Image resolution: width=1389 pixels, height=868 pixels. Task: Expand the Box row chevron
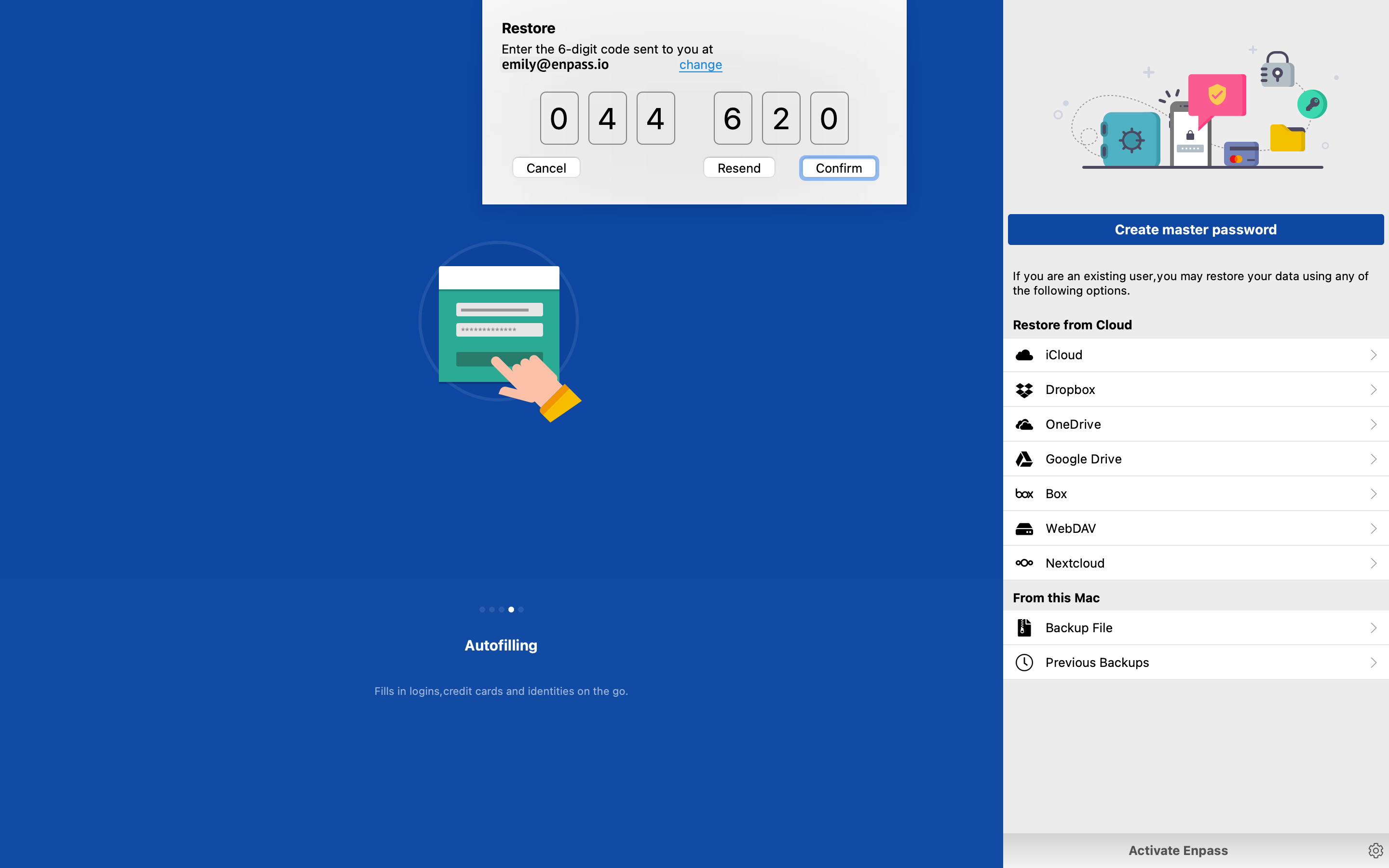point(1374,494)
